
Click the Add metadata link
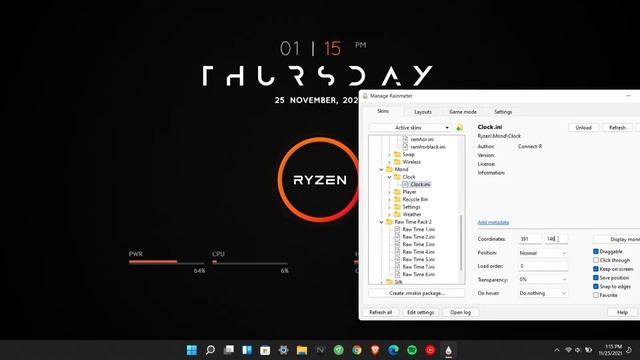pos(493,222)
